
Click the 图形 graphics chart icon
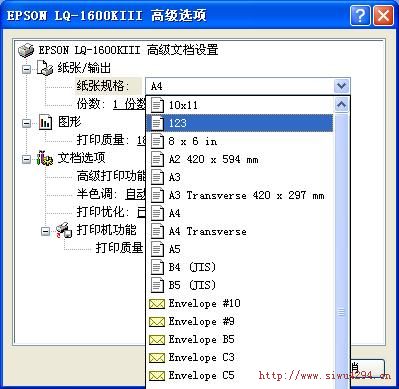(45, 122)
